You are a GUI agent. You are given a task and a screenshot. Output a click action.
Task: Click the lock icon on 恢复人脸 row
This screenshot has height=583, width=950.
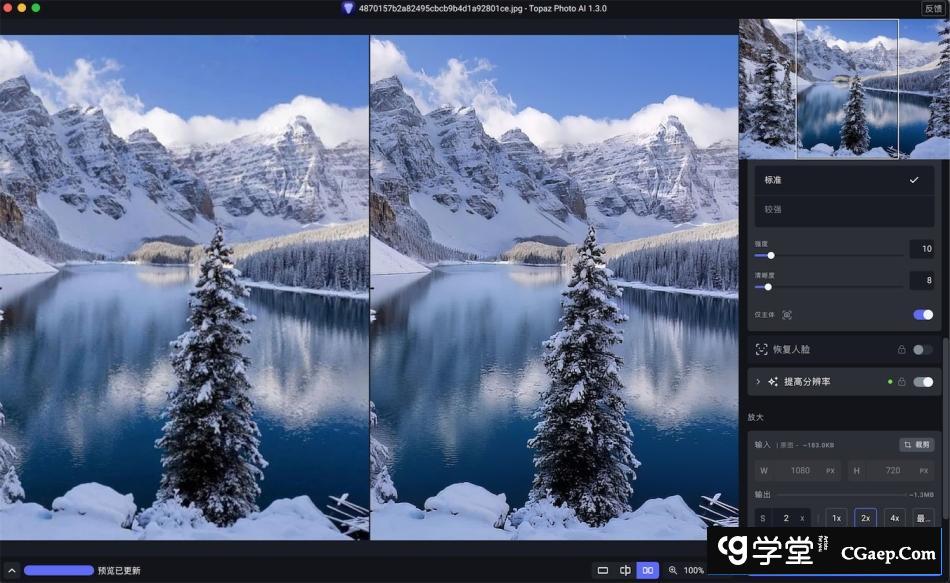pos(901,350)
